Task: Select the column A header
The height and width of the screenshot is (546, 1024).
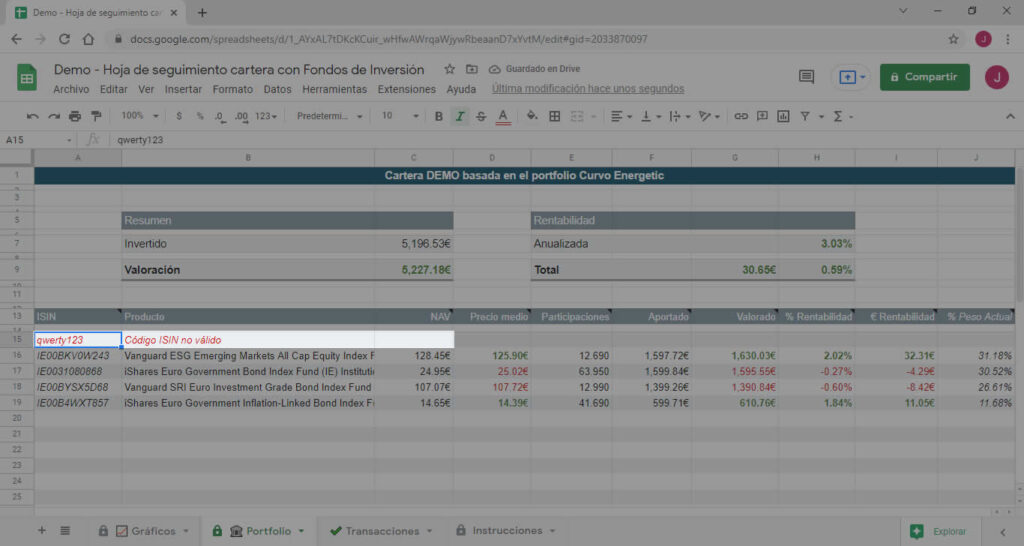Action: [78, 157]
